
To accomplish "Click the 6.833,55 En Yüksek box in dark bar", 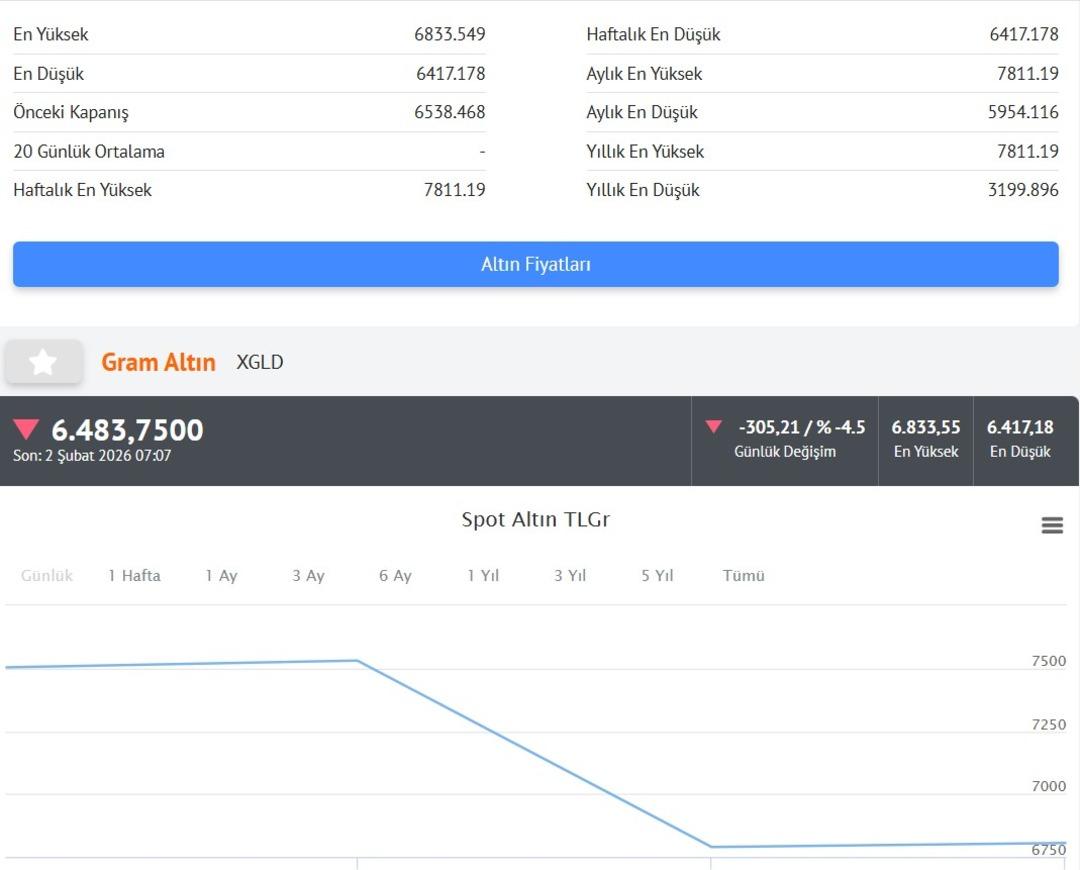I will click(x=925, y=439).
